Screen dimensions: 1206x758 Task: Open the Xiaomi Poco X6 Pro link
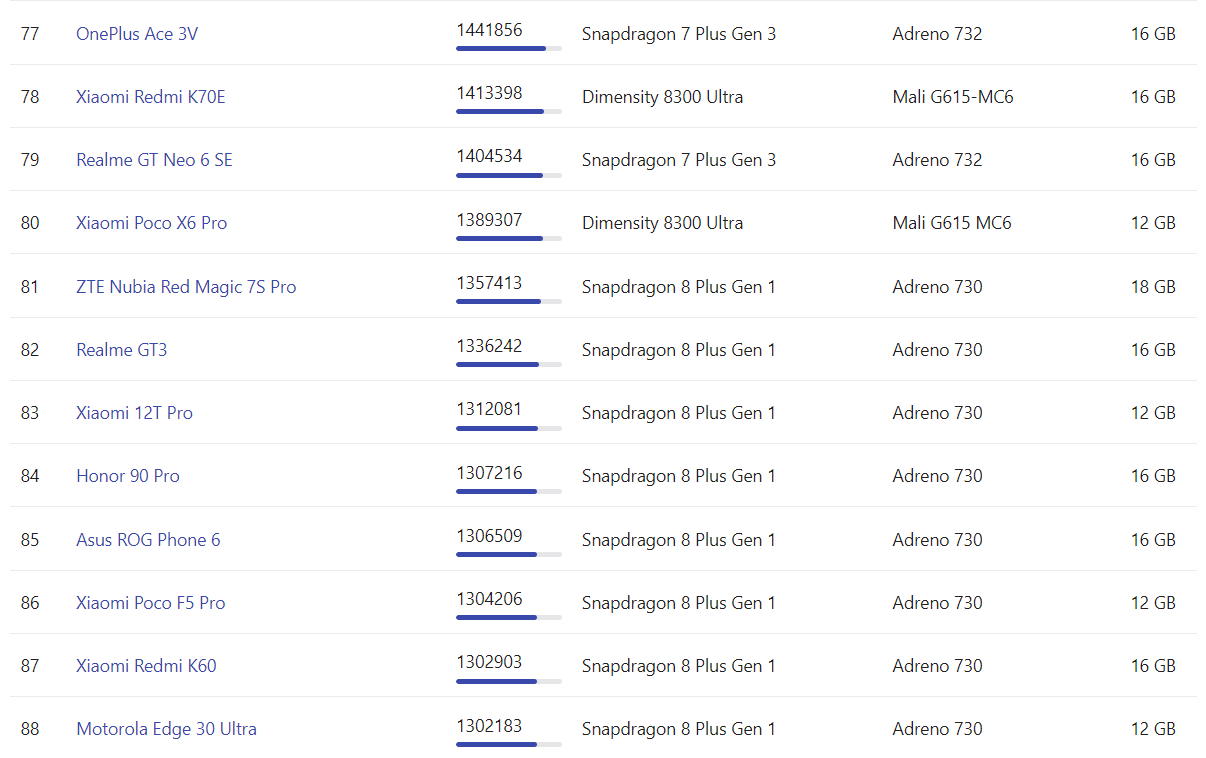151,223
